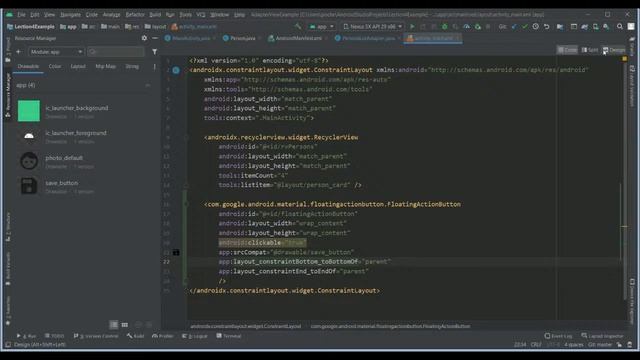Open the File menu
The width and height of the screenshot is (640, 360).
coord(21,15)
